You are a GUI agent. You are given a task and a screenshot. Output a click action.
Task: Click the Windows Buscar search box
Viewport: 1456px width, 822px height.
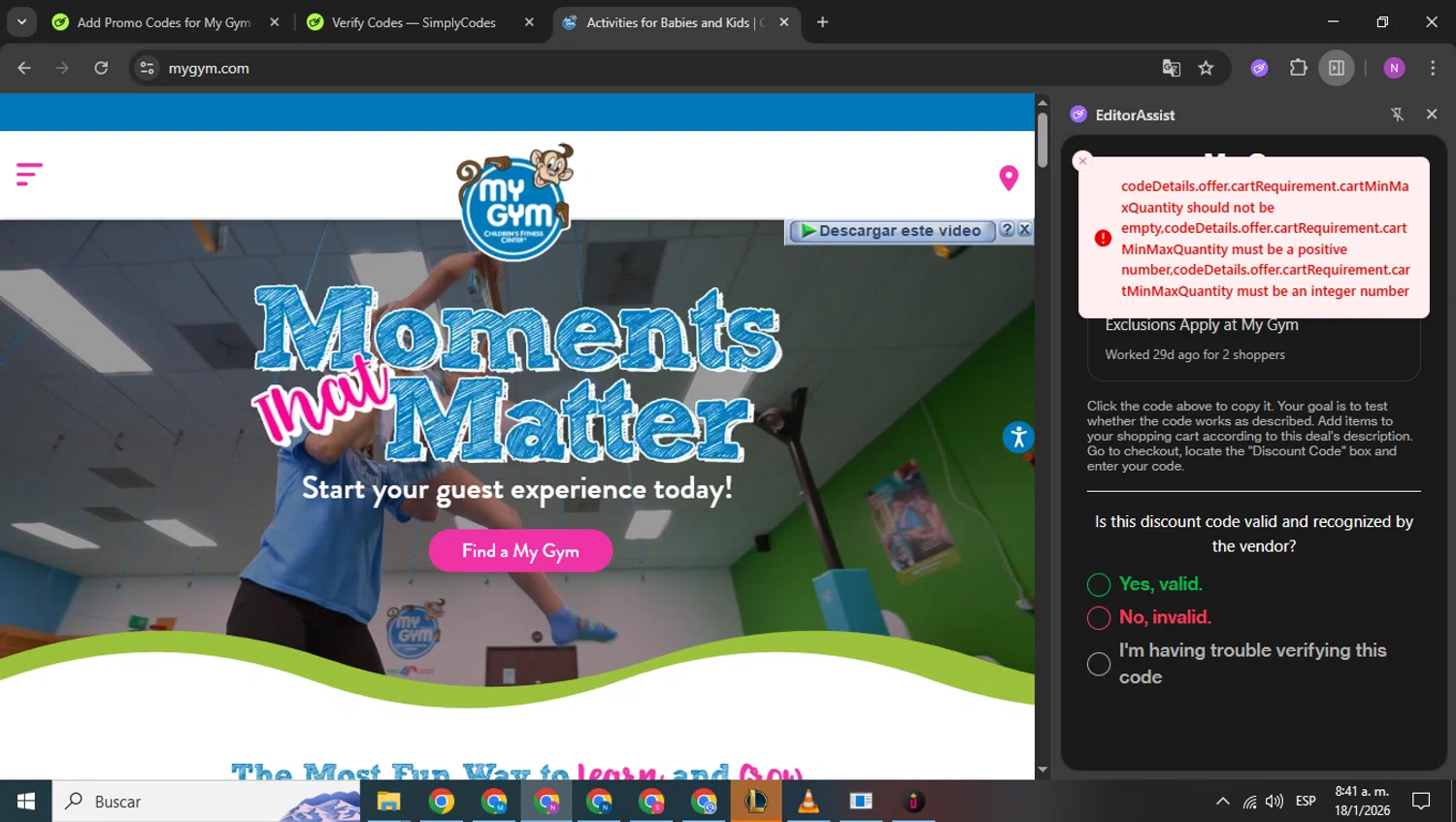coord(206,802)
